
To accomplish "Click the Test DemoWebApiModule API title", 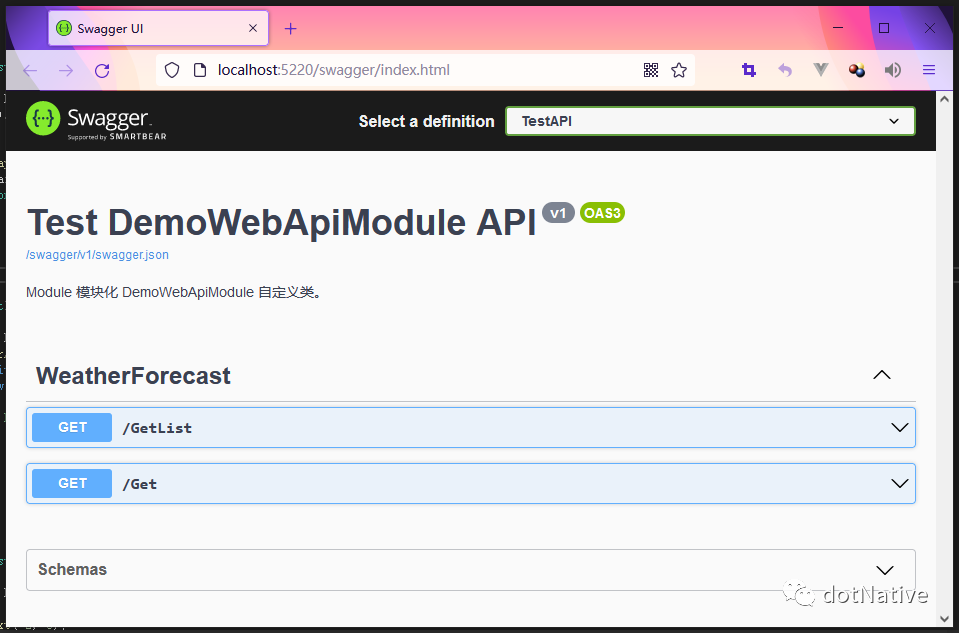I will pyautogui.click(x=282, y=222).
